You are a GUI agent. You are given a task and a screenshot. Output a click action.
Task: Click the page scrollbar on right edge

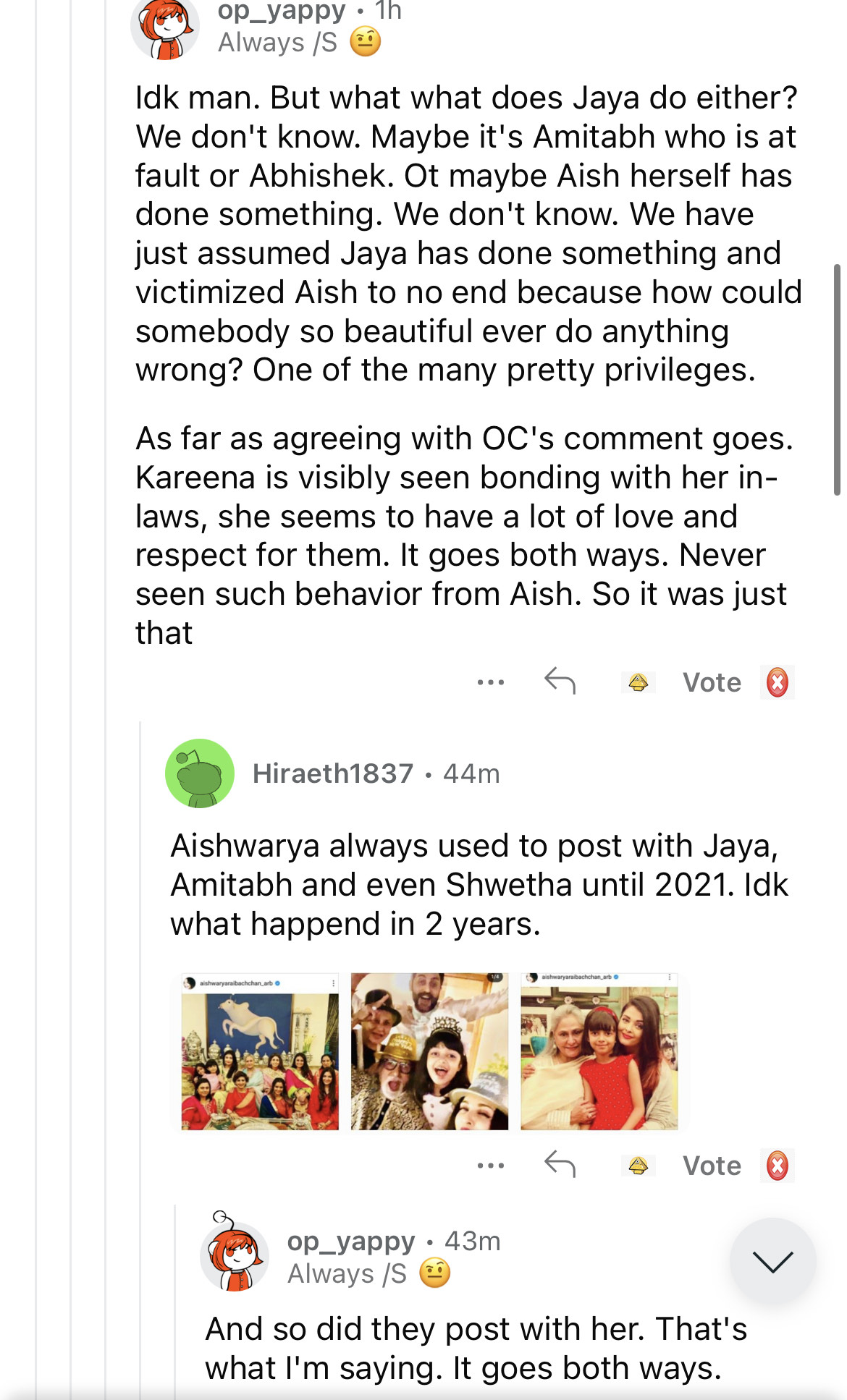point(837,379)
